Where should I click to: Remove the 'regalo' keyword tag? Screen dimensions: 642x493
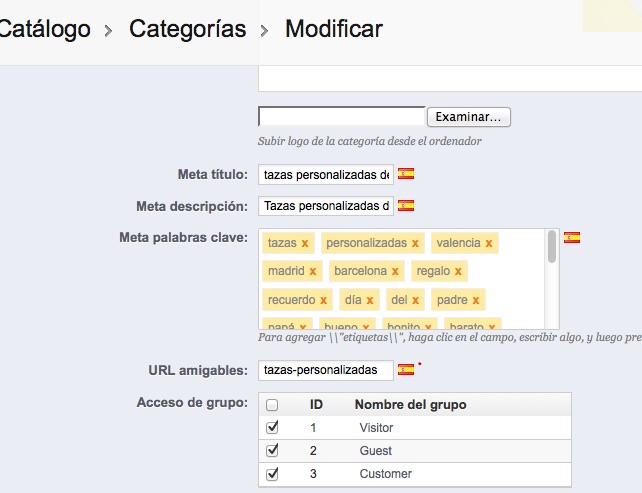[x=458, y=271]
